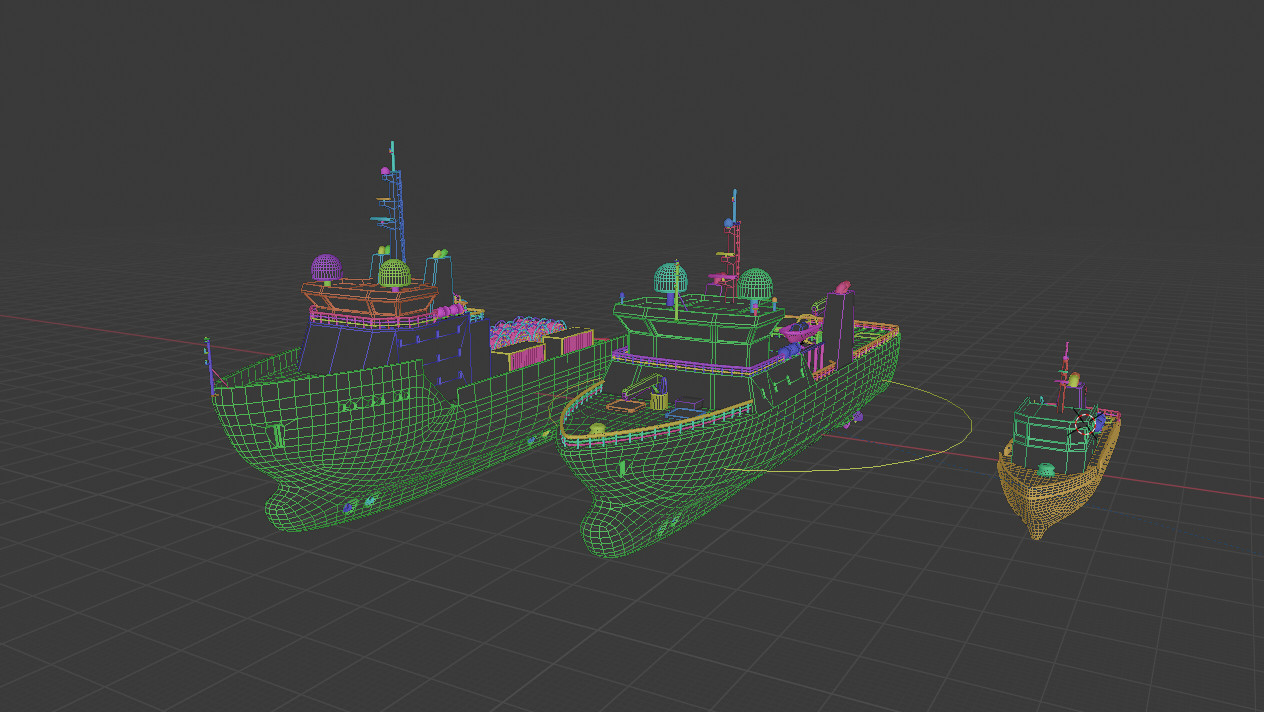1264x712 pixels.
Task: Select the small purple buoy beside the middle ship
Action: pyautogui.click(x=858, y=418)
